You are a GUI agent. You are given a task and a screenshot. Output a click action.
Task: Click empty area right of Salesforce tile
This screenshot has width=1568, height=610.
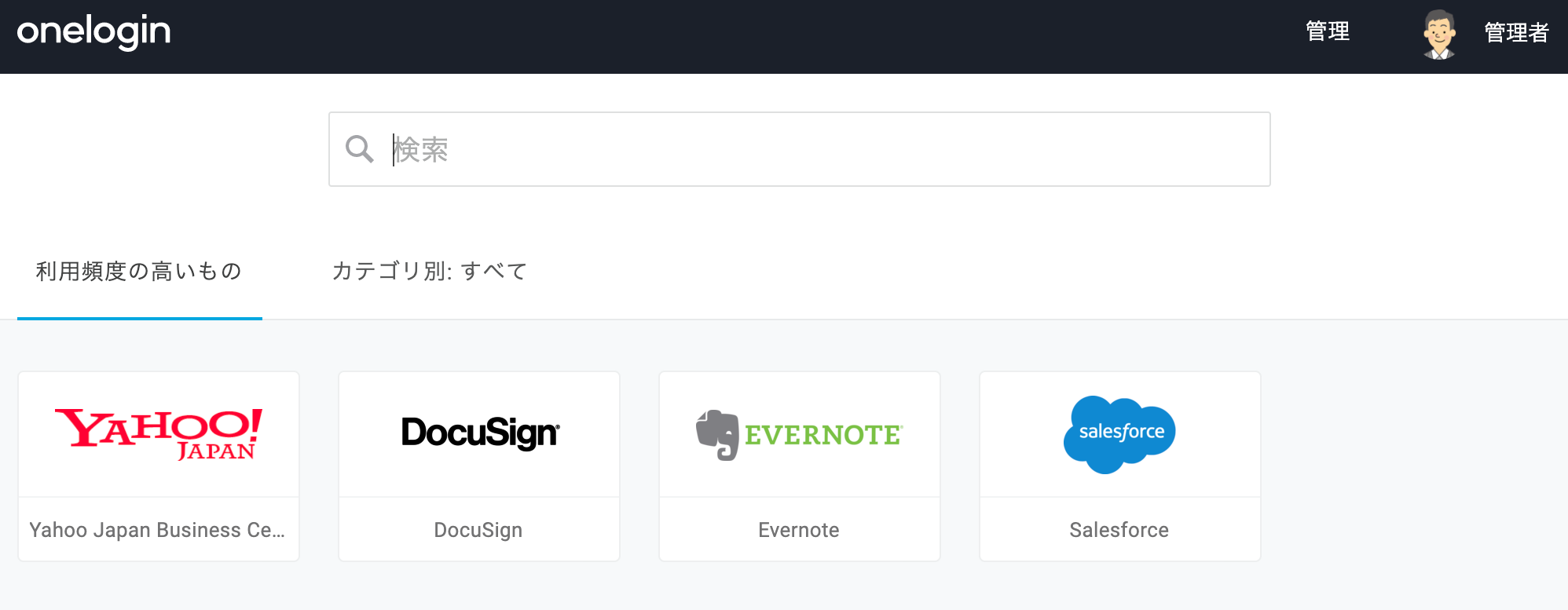(1414, 466)
